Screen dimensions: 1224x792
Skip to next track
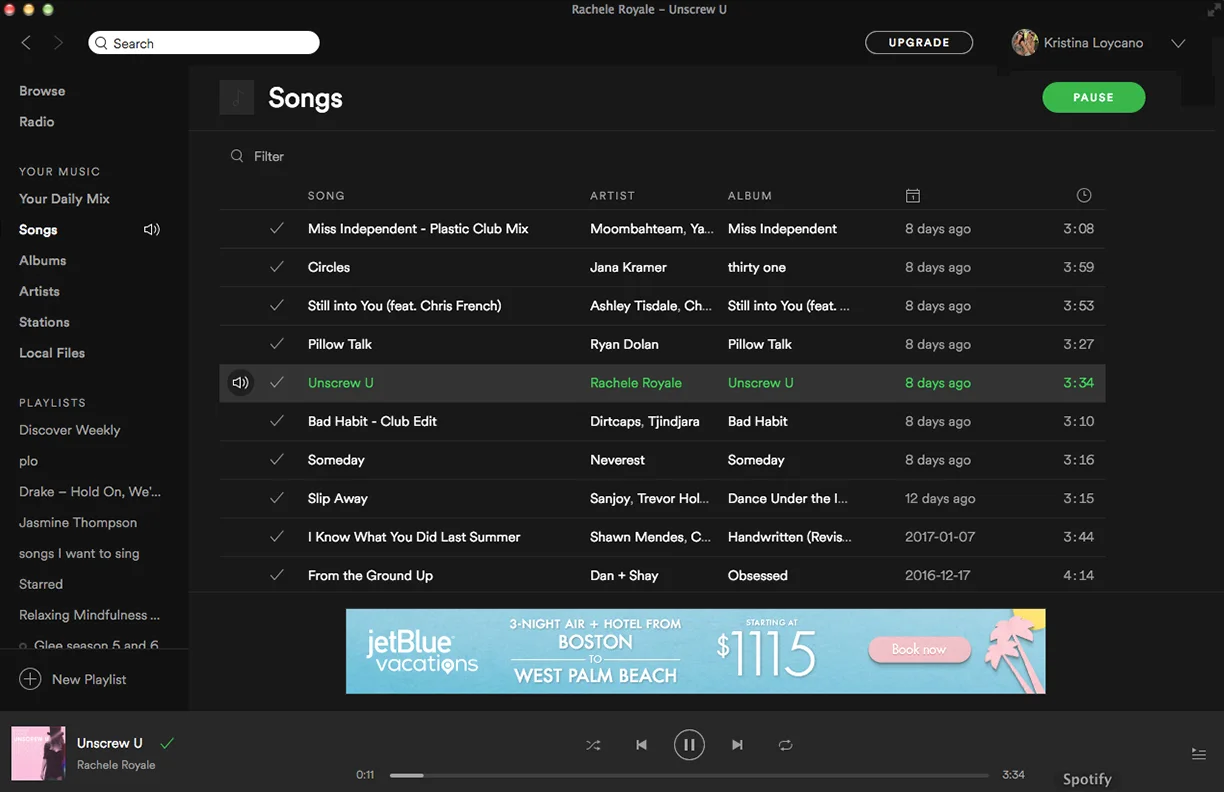737,745
